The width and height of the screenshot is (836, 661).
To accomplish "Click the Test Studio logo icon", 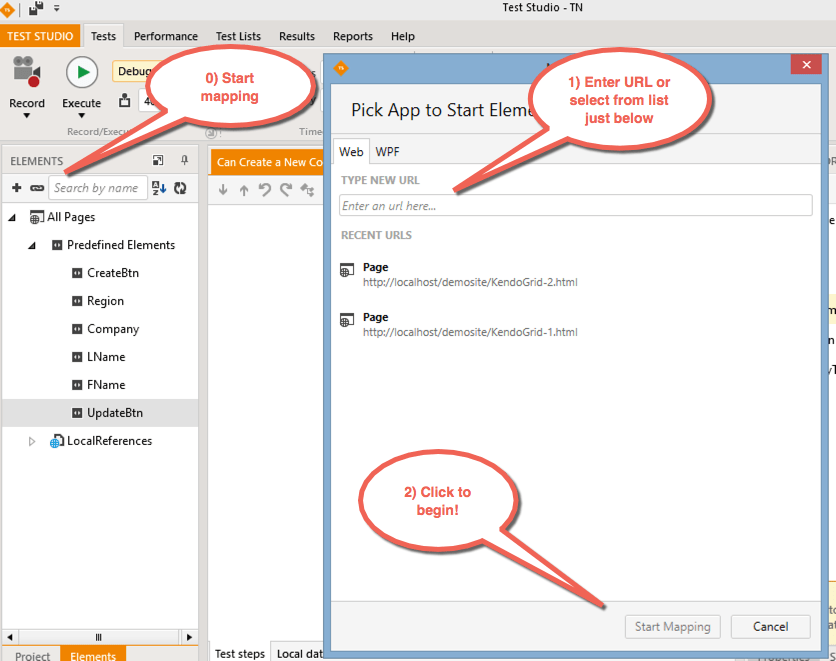I will (x=7, y=9).
